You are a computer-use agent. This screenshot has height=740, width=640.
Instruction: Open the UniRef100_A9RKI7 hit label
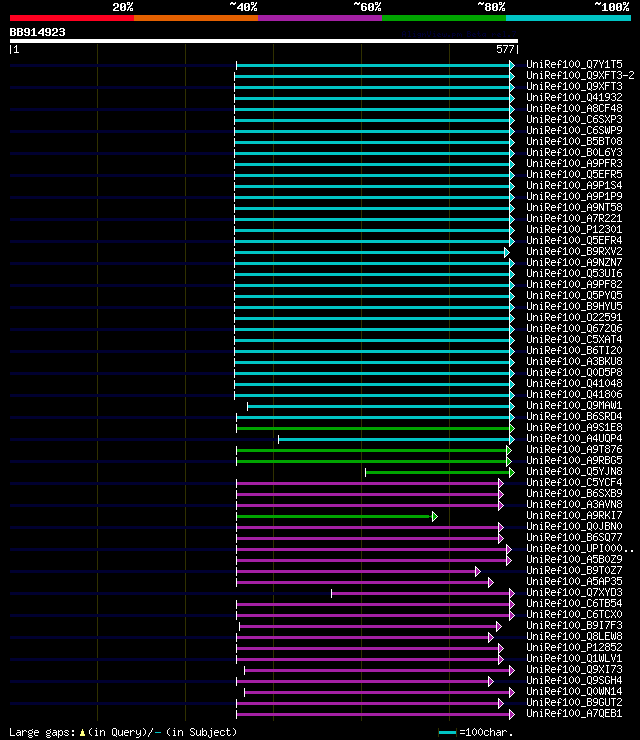click(x=574, y=515)
